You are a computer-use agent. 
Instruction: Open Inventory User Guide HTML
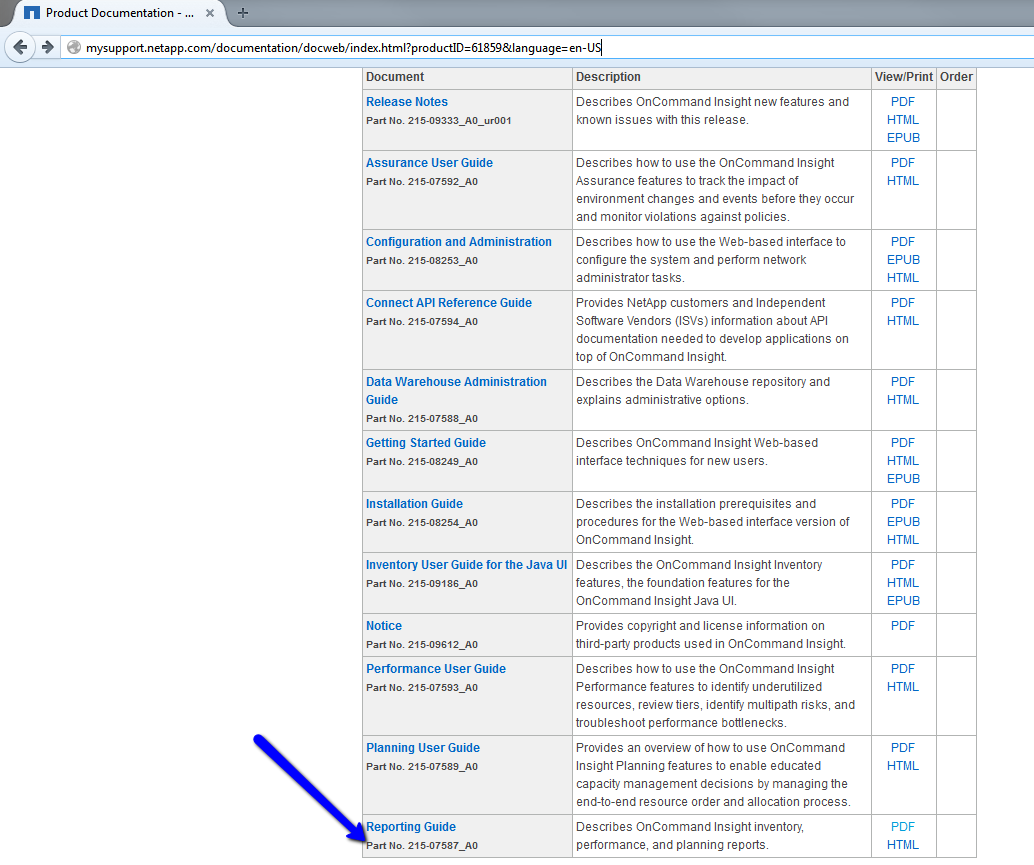[x=903, y=583]
